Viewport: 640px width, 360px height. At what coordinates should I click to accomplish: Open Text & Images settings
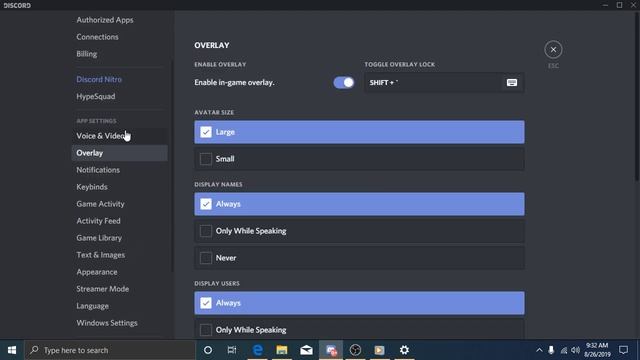[x=100, y=255]
